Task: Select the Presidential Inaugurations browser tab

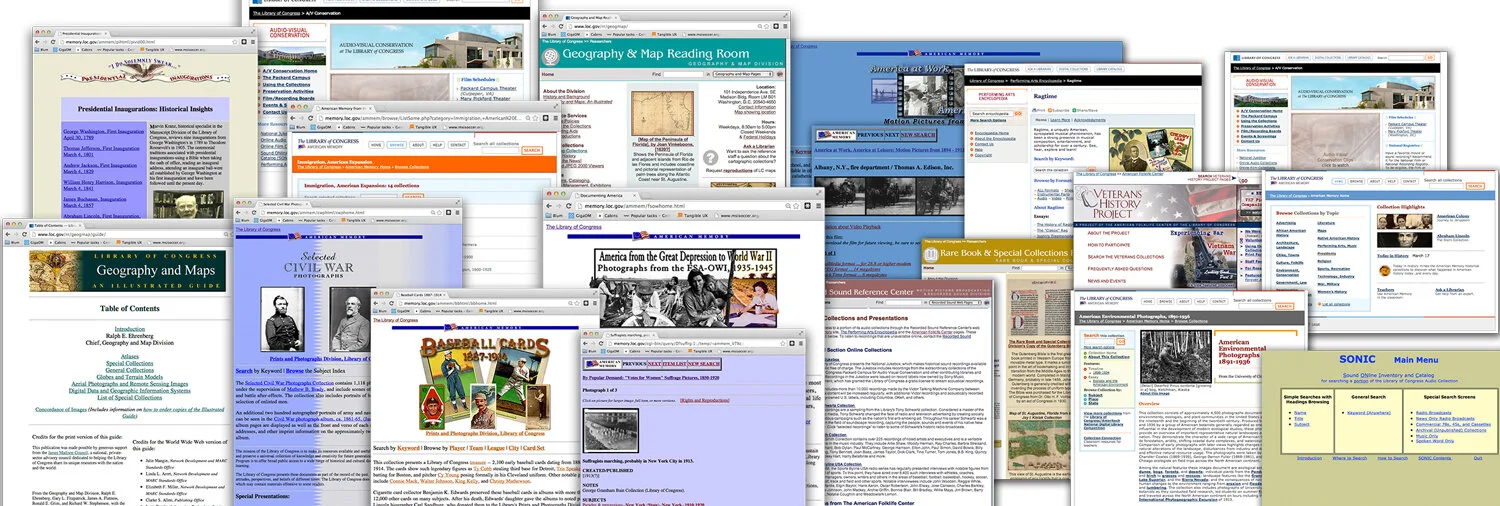Action: (x=82, y=33)
